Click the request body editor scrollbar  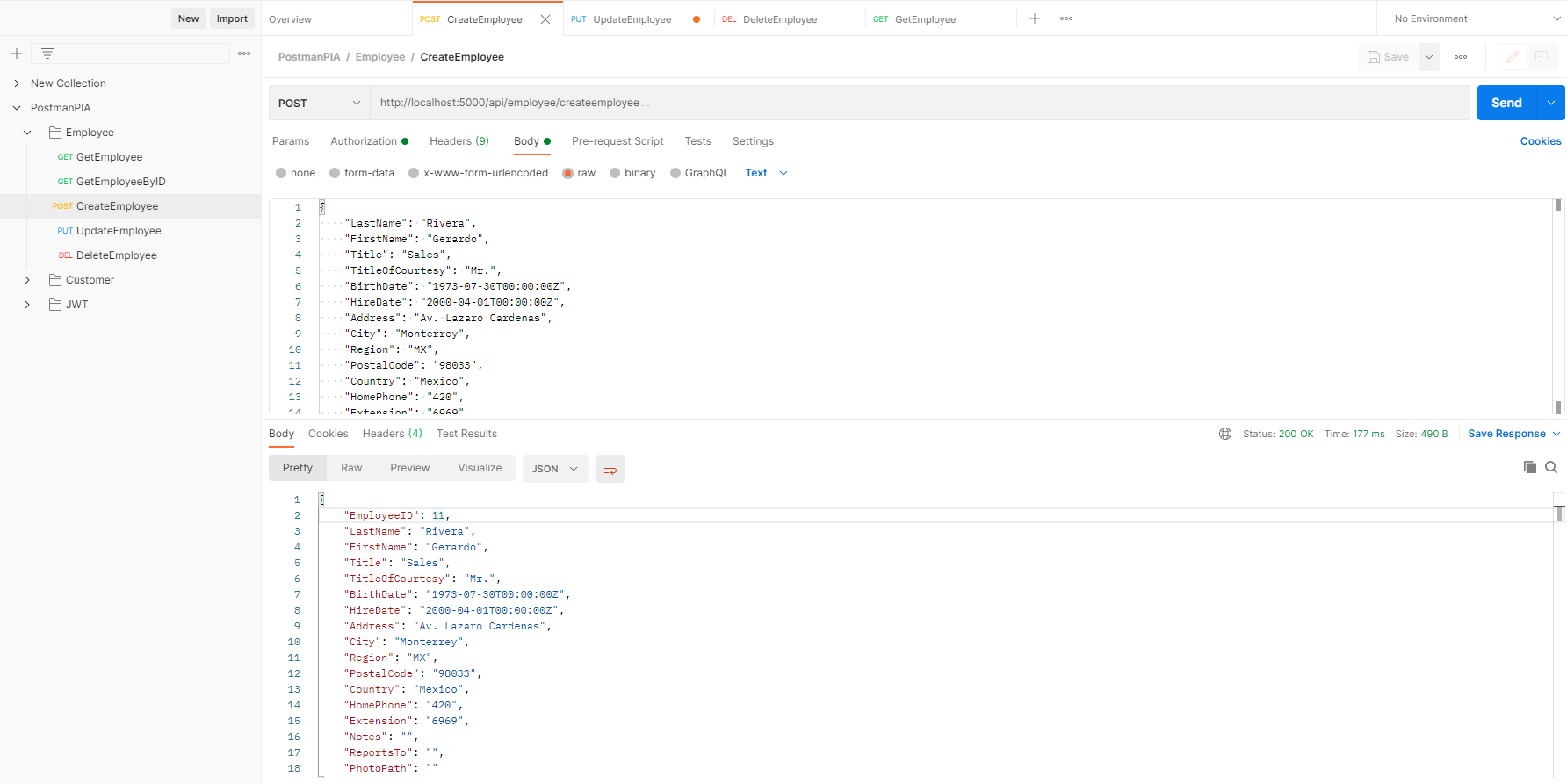1558,306
